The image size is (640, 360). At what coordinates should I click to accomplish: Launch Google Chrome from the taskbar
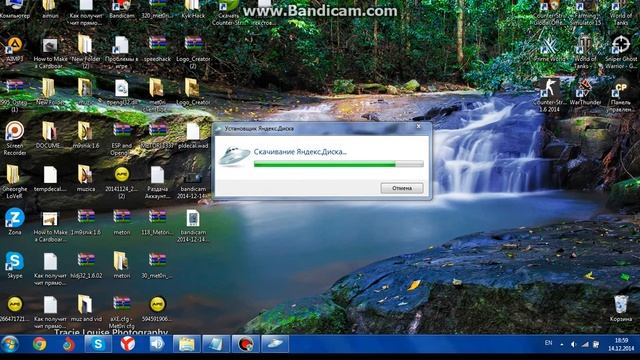(x=40, y=344)
